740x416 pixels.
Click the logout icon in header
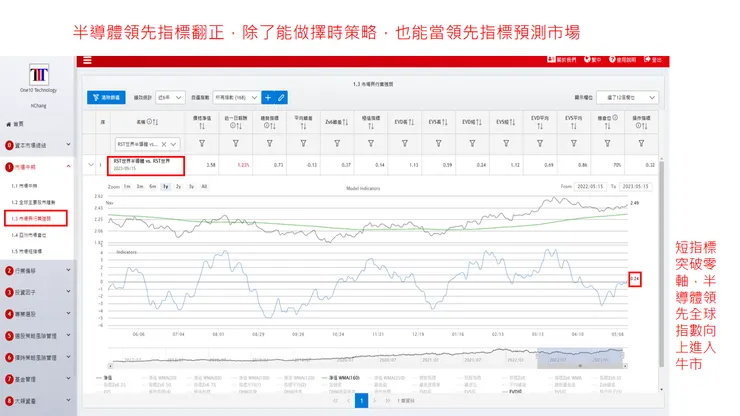point(647,59)
